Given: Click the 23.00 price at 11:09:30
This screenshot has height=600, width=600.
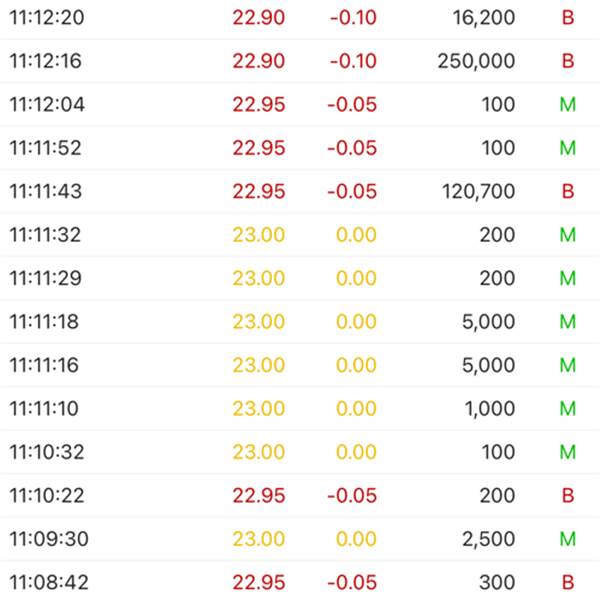Looking at the screenshot, I should pyautogui.click(x=259, y=539).
